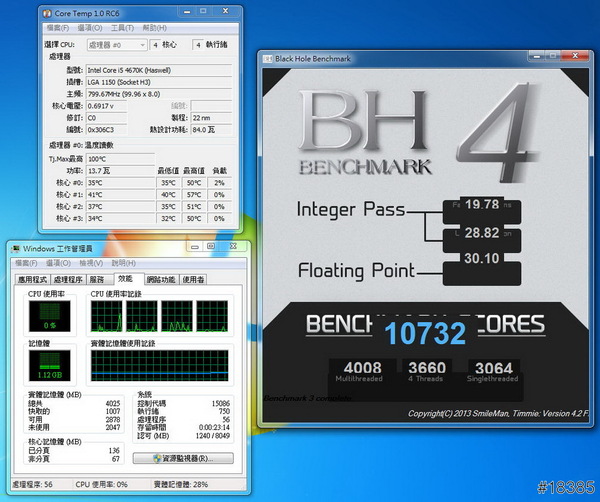
Task: Click the Integer Pass result 19.78
Action: pyautogui.click(x=482, y=204)
